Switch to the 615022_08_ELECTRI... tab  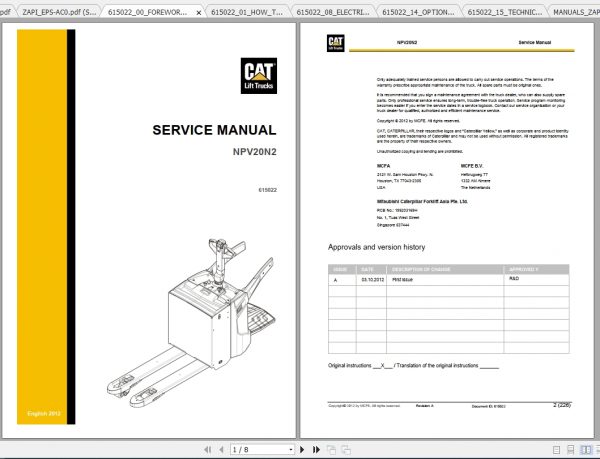click(x=333, y=12)
